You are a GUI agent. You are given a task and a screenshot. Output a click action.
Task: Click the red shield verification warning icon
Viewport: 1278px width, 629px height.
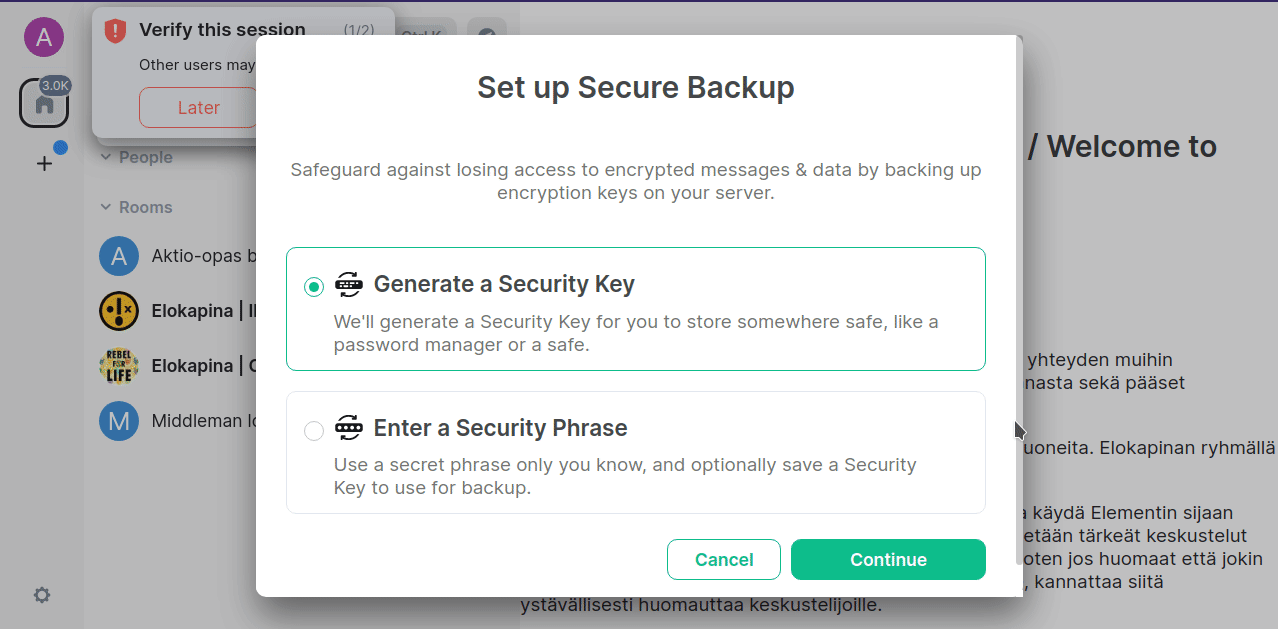116,31
